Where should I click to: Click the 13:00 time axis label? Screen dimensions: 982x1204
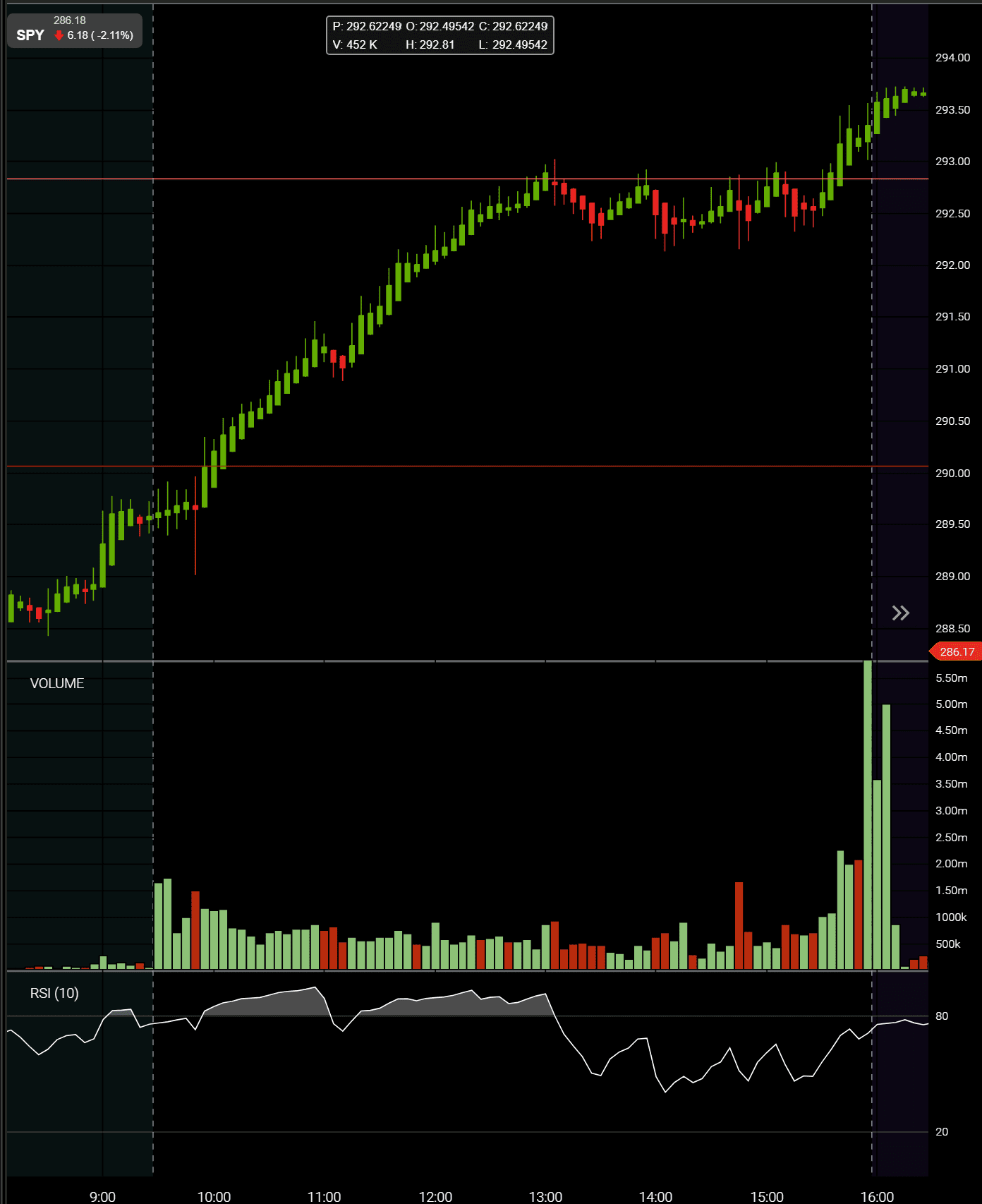coord(545,1196)
